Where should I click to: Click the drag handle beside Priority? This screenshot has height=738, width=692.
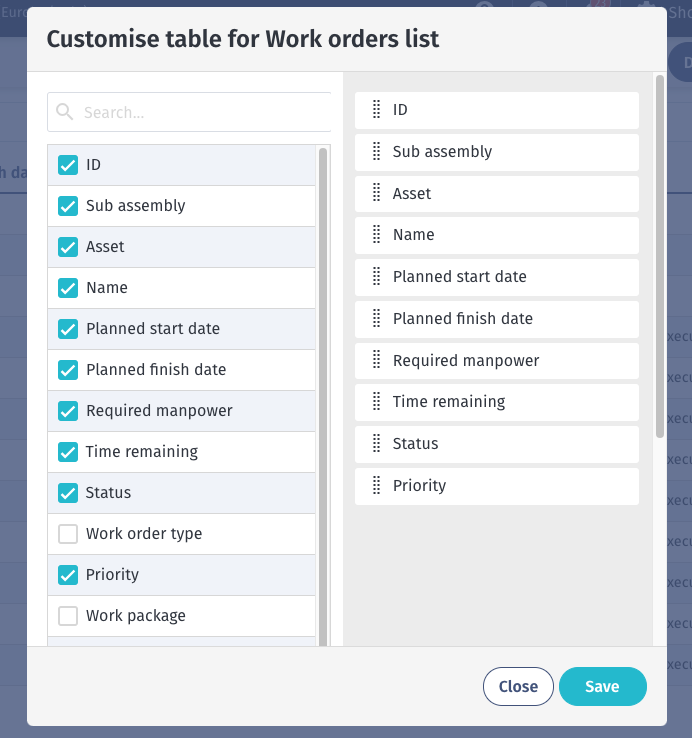[x=376, y=485]
